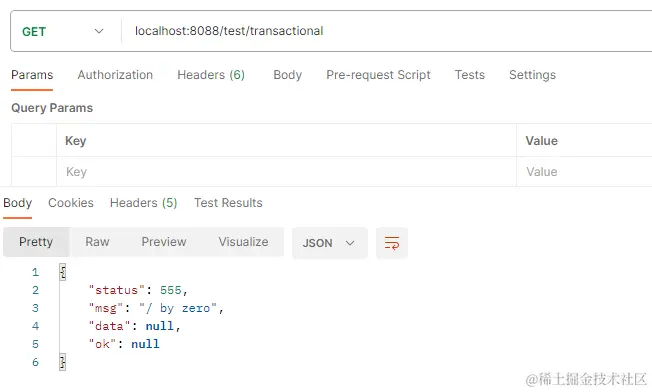This screenshot has width=652, height=392.
Task: Collapse the JSON object at line 1
Action: click(x=62, y=272)
